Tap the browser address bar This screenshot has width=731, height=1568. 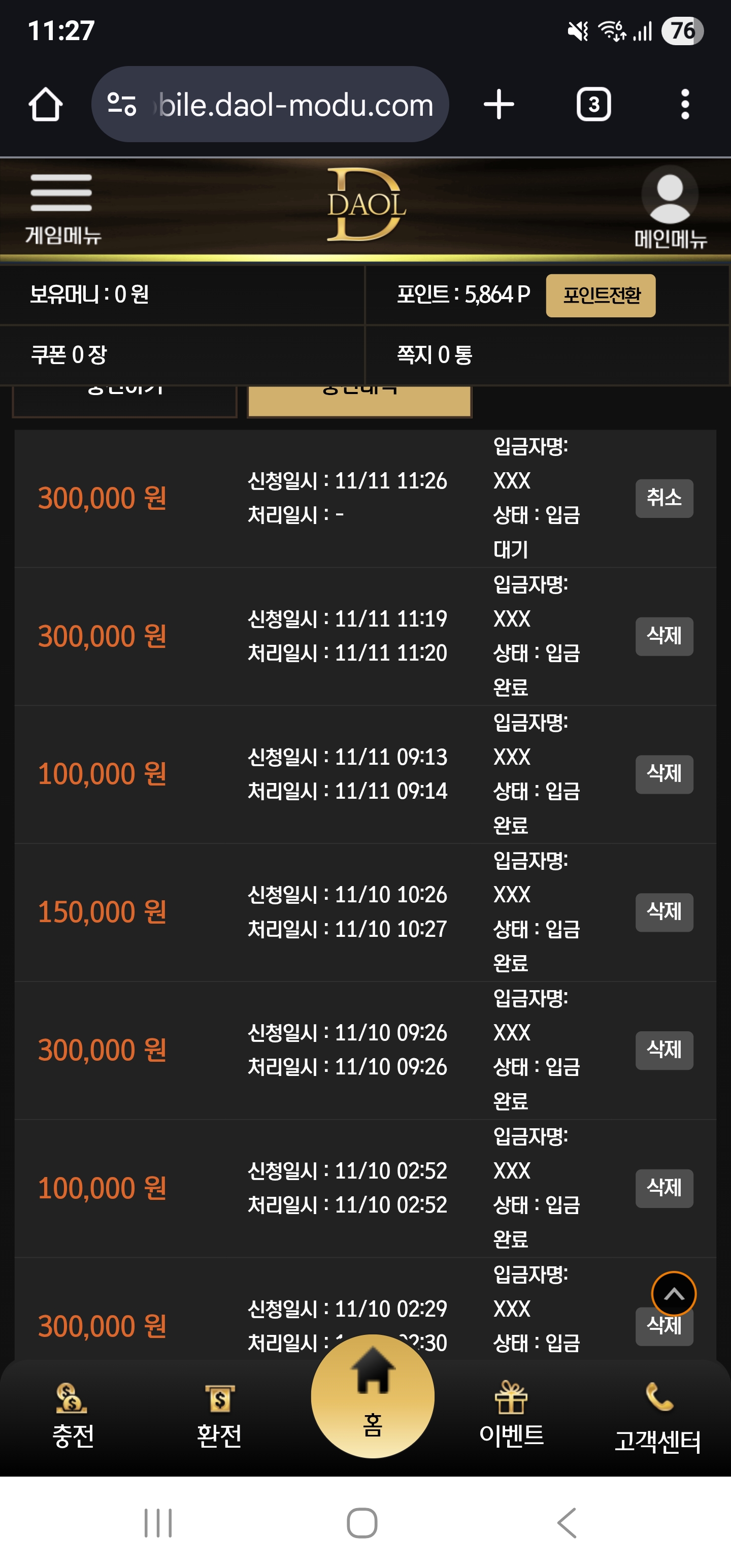point(295,105)
